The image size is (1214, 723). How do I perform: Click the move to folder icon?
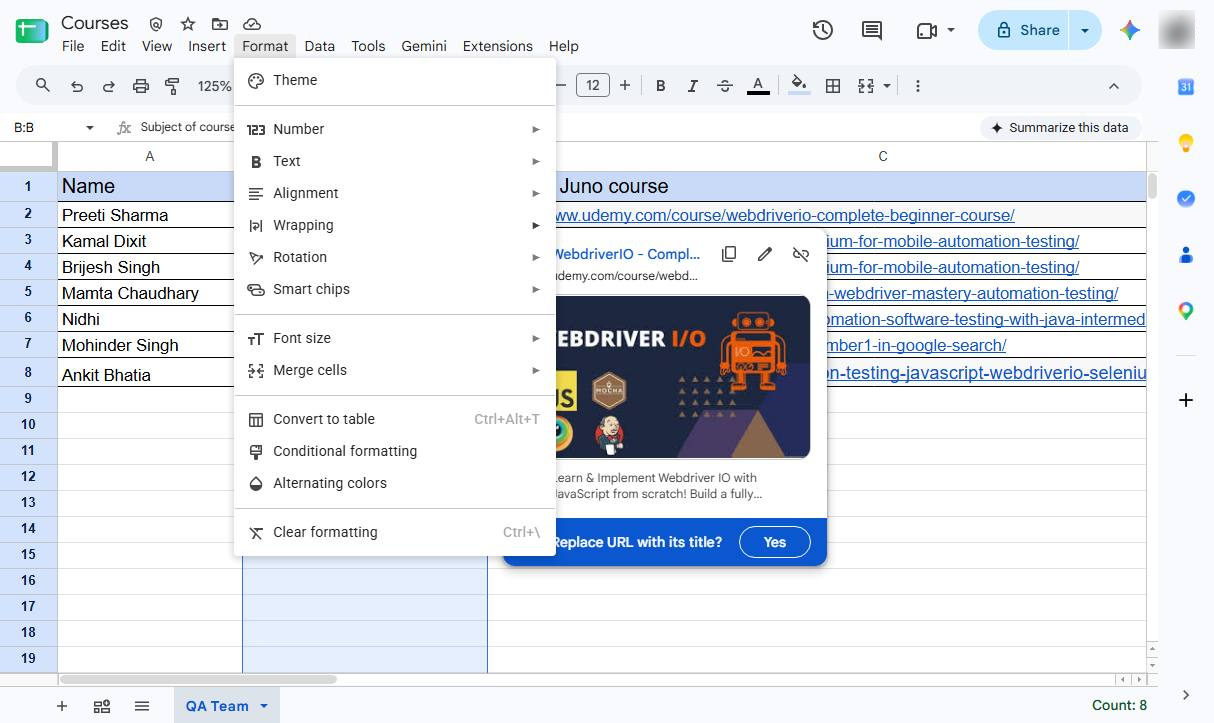coord(220,23)
